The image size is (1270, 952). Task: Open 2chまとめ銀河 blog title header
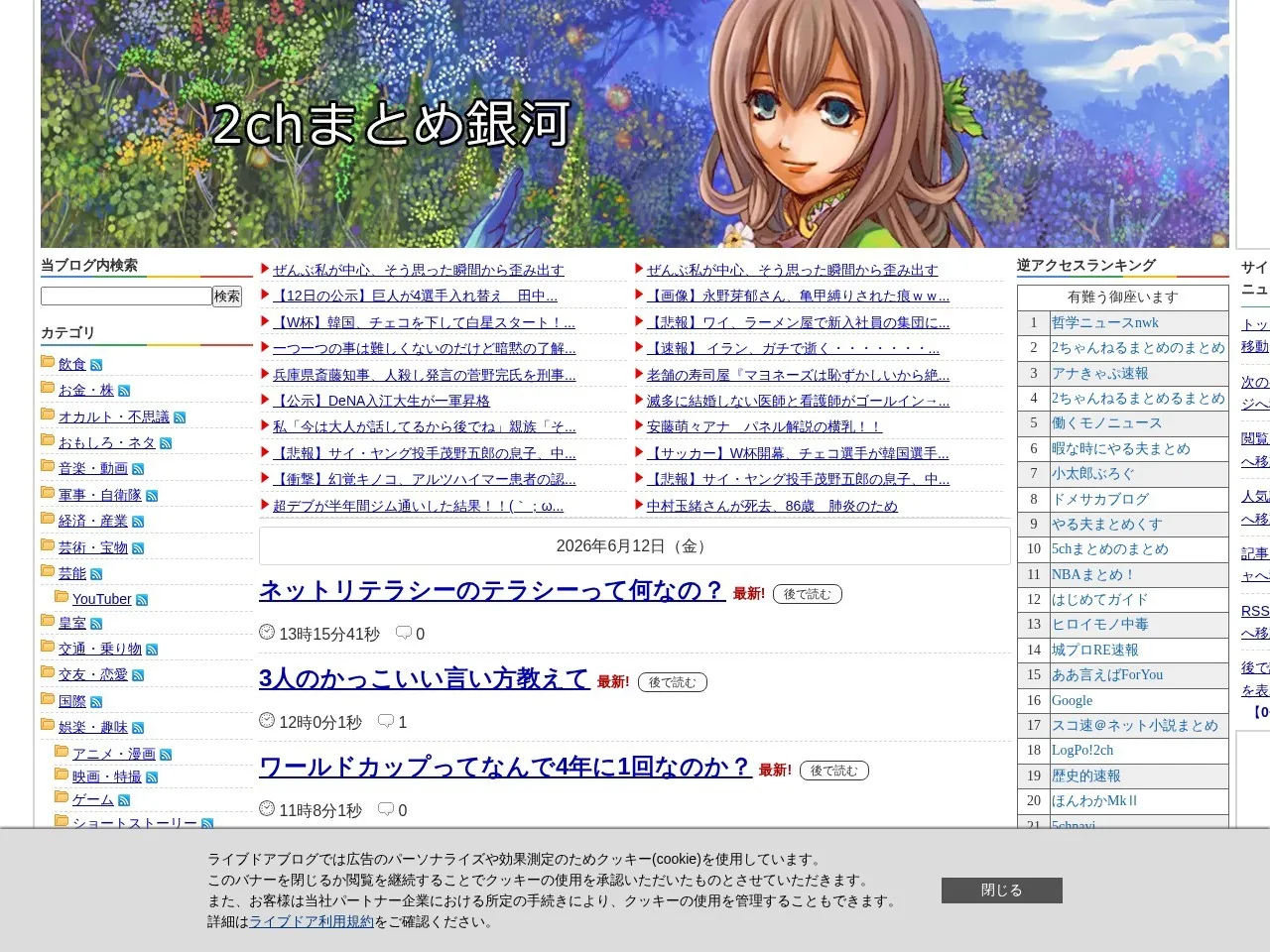(x=391, y=125)
